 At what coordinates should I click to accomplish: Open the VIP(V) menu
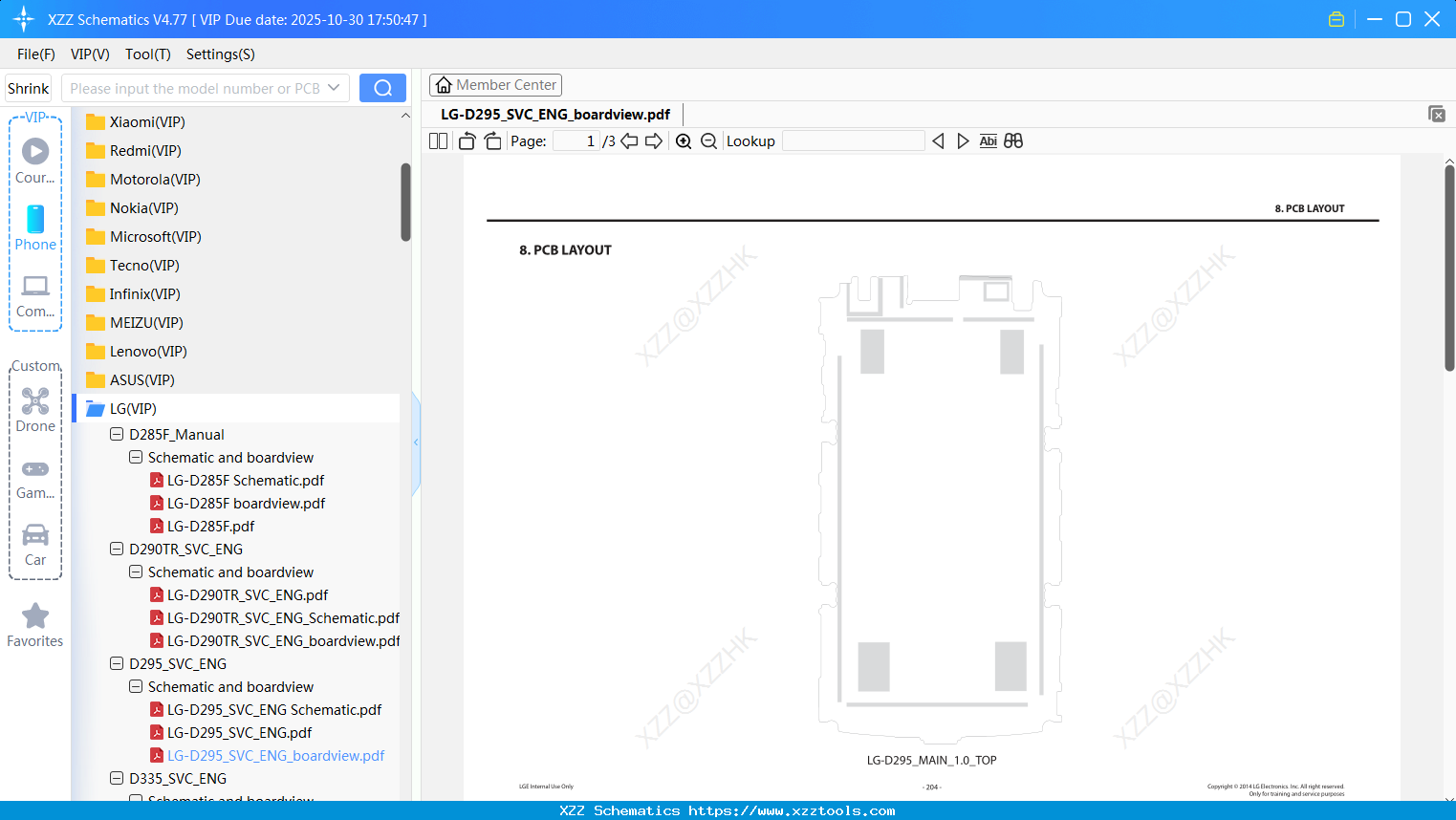point(90,54)
